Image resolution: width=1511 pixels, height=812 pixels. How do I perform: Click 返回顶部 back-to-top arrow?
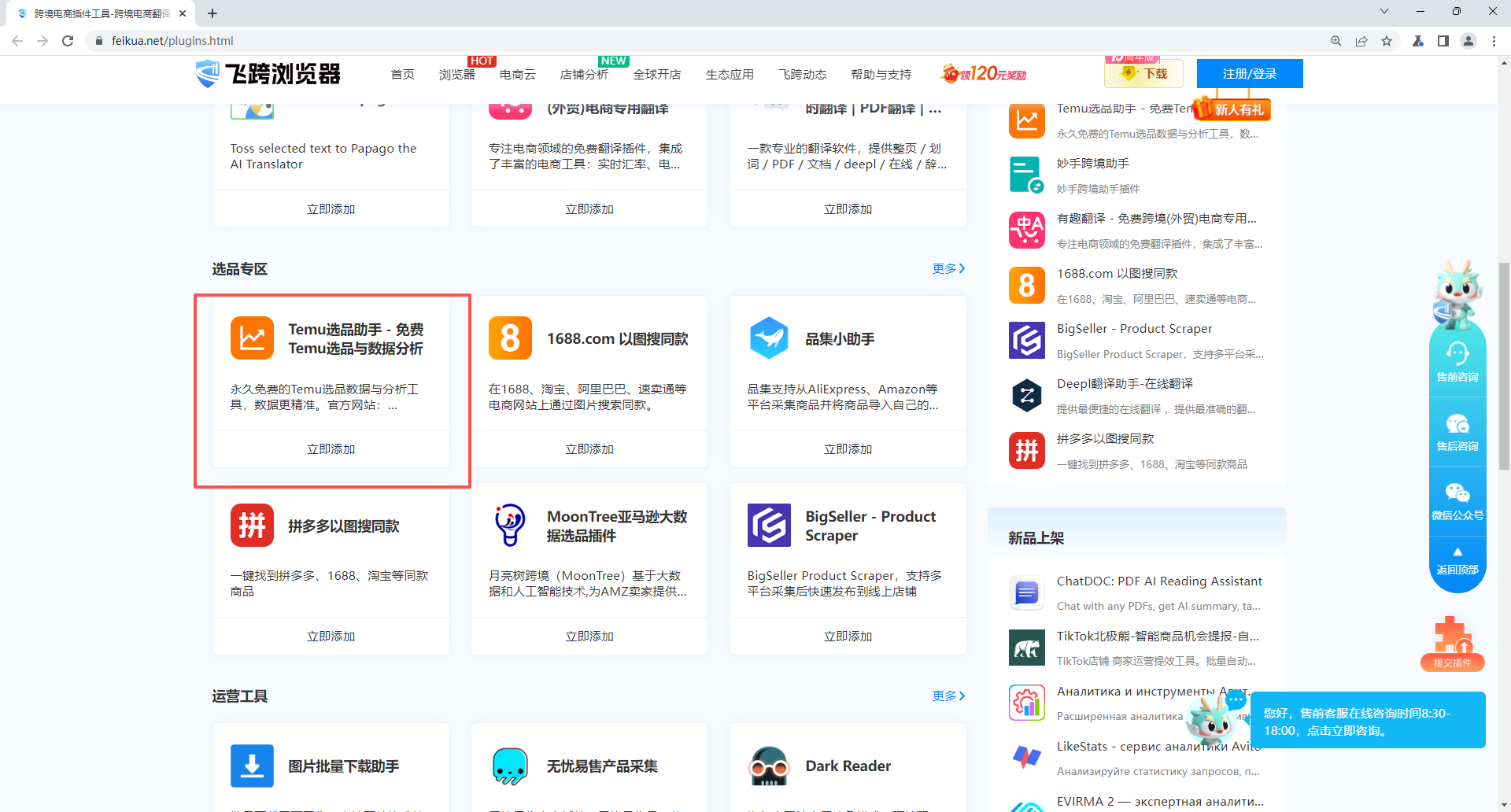1457,560
